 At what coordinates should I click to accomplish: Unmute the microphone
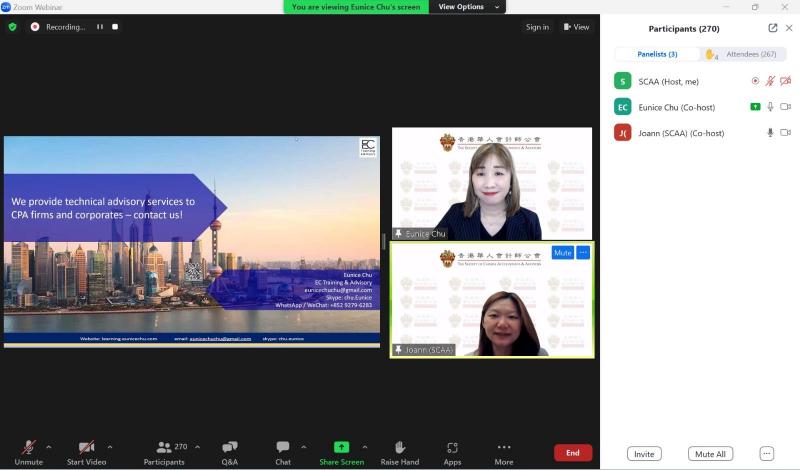[x=29, y=453]
